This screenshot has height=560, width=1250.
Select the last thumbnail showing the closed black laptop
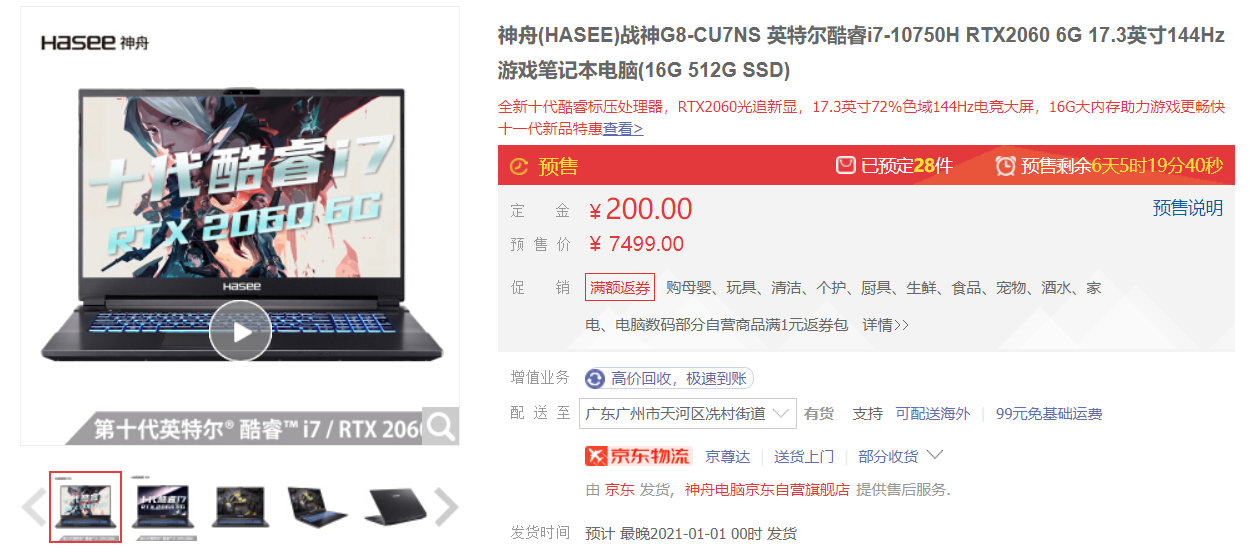point(396,507)
